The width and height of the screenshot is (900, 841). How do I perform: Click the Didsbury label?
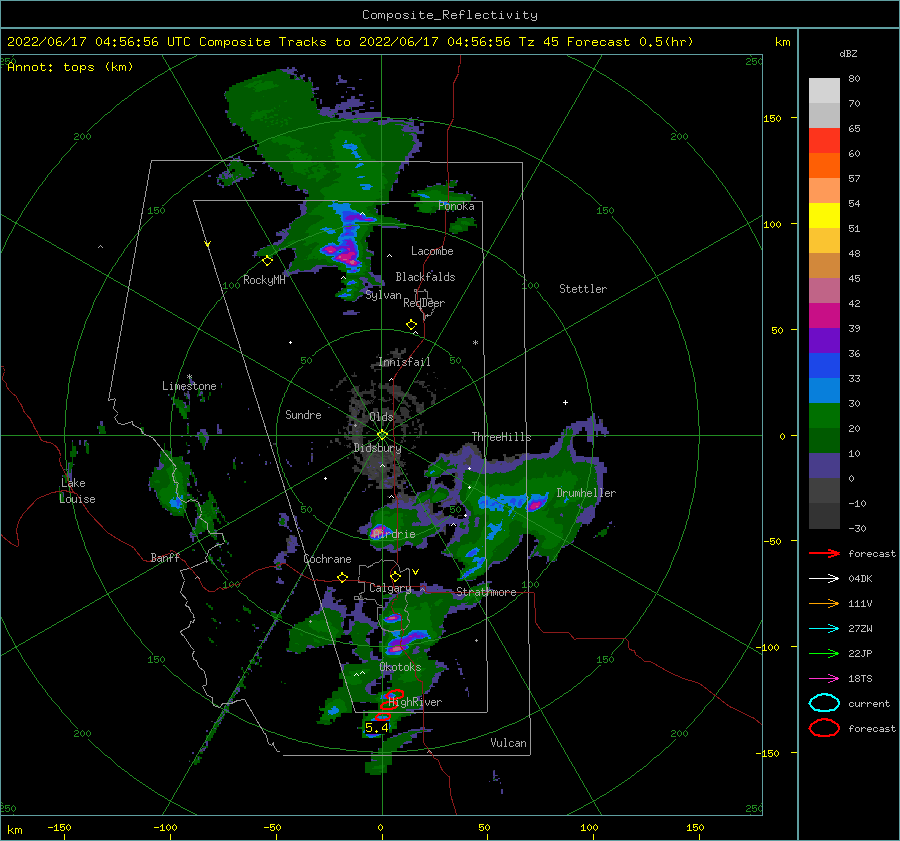[377, 448]
